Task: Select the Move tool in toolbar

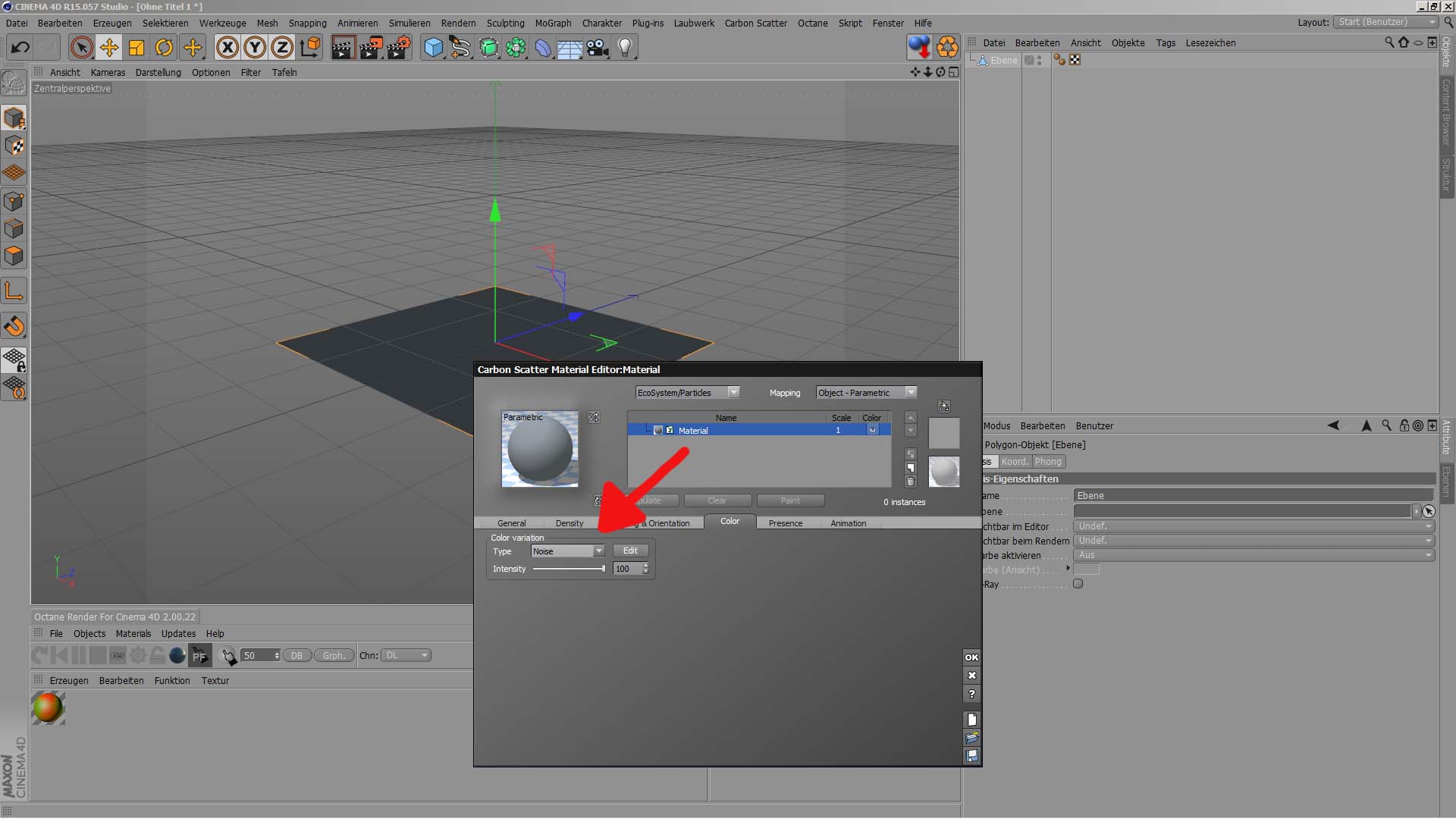Action: click(x=109, y=48)
